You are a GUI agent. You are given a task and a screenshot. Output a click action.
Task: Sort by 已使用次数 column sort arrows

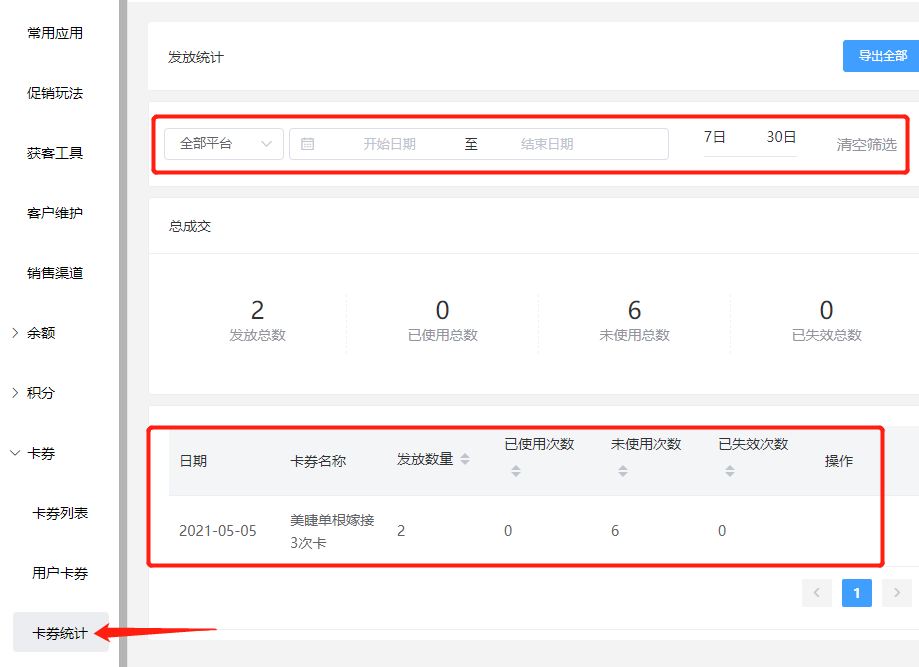click(516, 471)
